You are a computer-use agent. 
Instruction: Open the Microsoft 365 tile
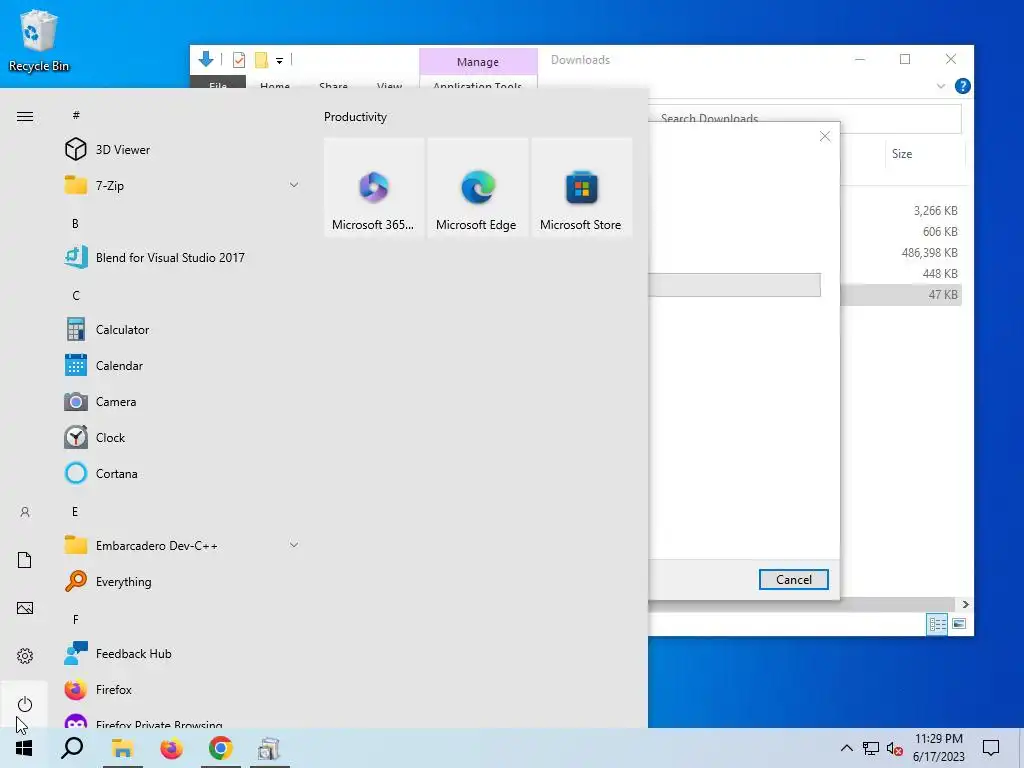[374, 187]
